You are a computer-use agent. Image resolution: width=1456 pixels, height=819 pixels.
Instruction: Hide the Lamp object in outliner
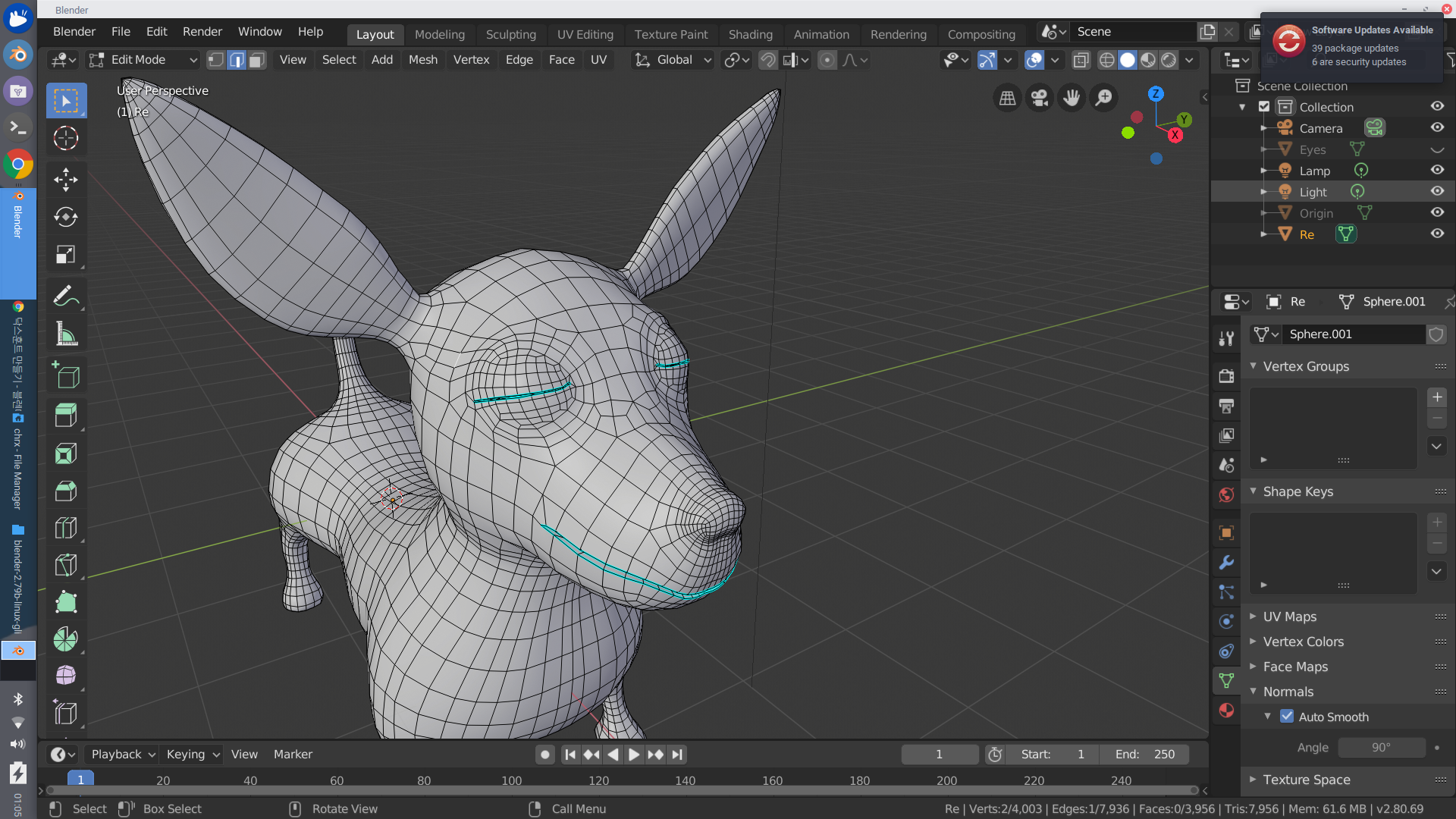click(1437, 170)
